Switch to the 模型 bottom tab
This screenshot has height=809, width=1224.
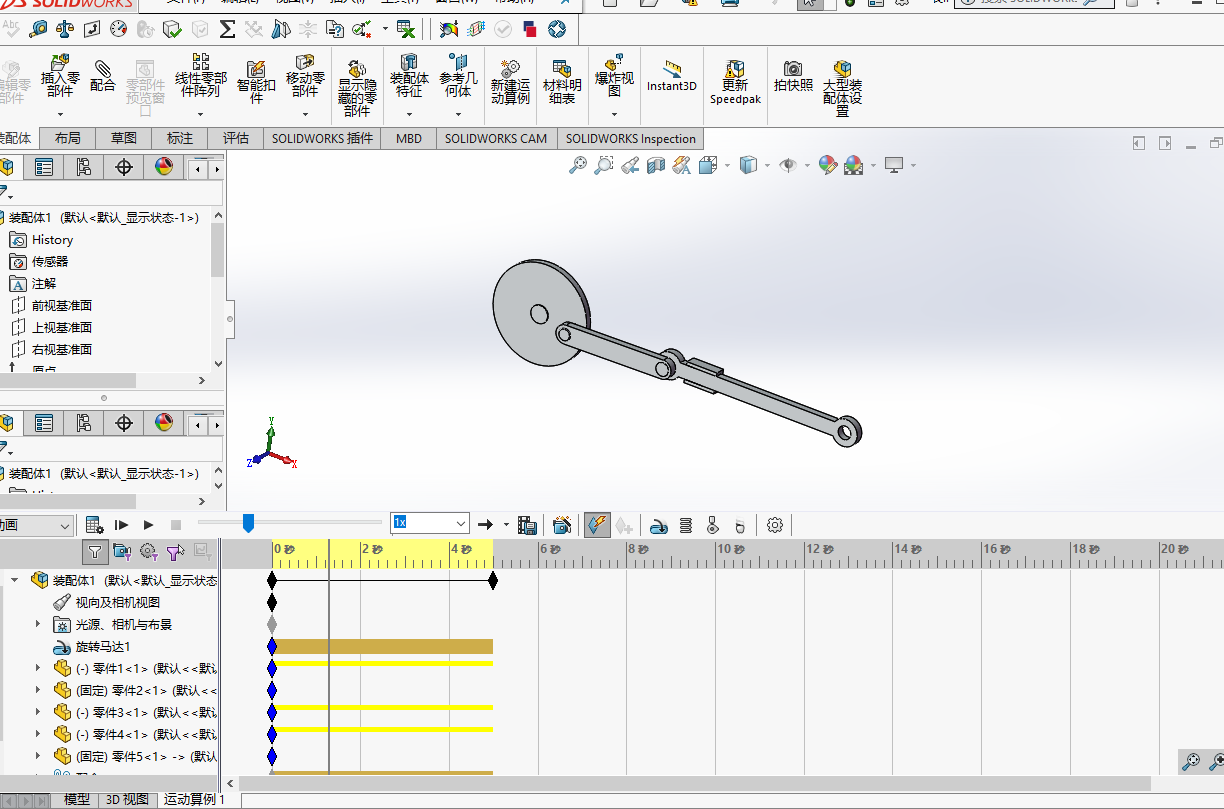[77, 799]
